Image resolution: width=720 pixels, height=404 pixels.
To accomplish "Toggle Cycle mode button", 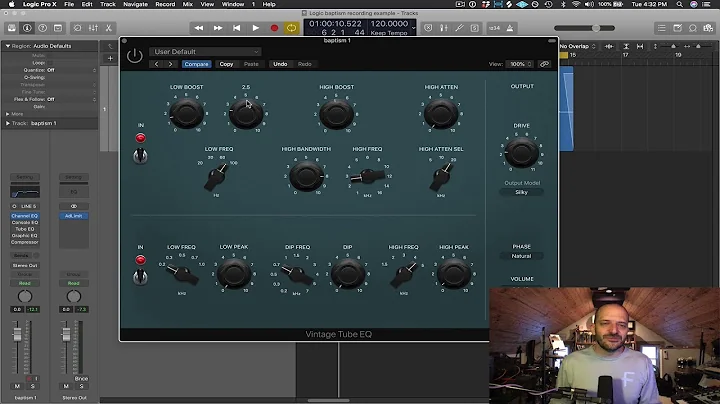I will [x=292, y=28].
